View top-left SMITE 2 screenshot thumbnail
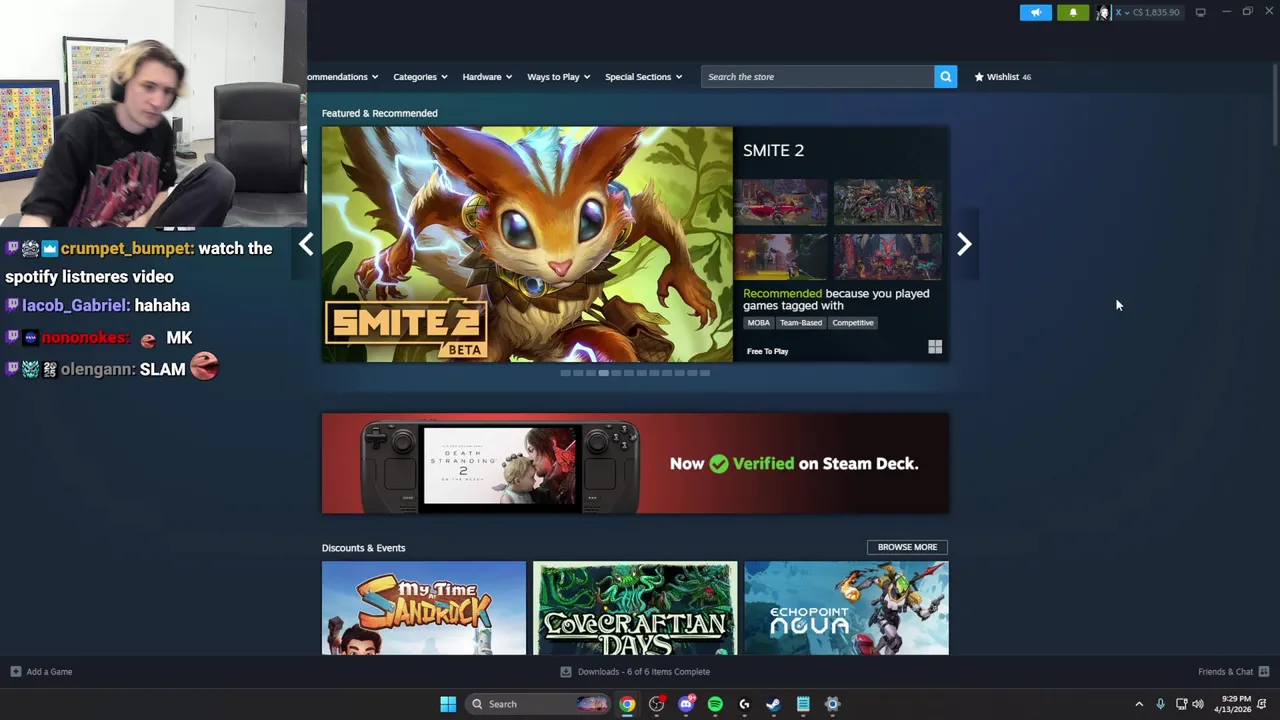This screenshot has height=720, width=1280. [x=781, y=203]
